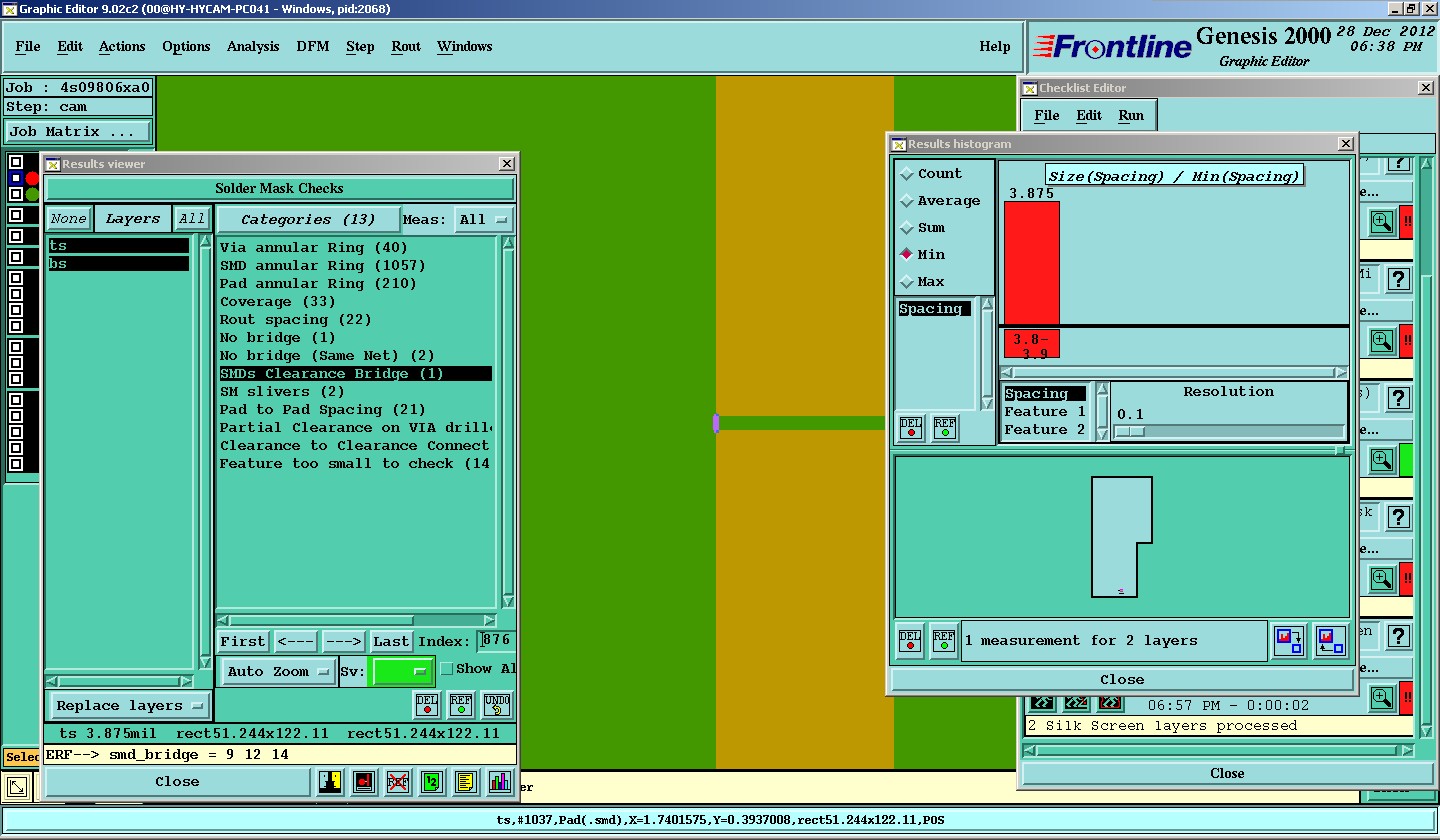Image resolution: width=1440 pixels, height=840 pixels.
Task: Open Checklist Editor window menu icon in title bar
Action: pos(1029,88)
